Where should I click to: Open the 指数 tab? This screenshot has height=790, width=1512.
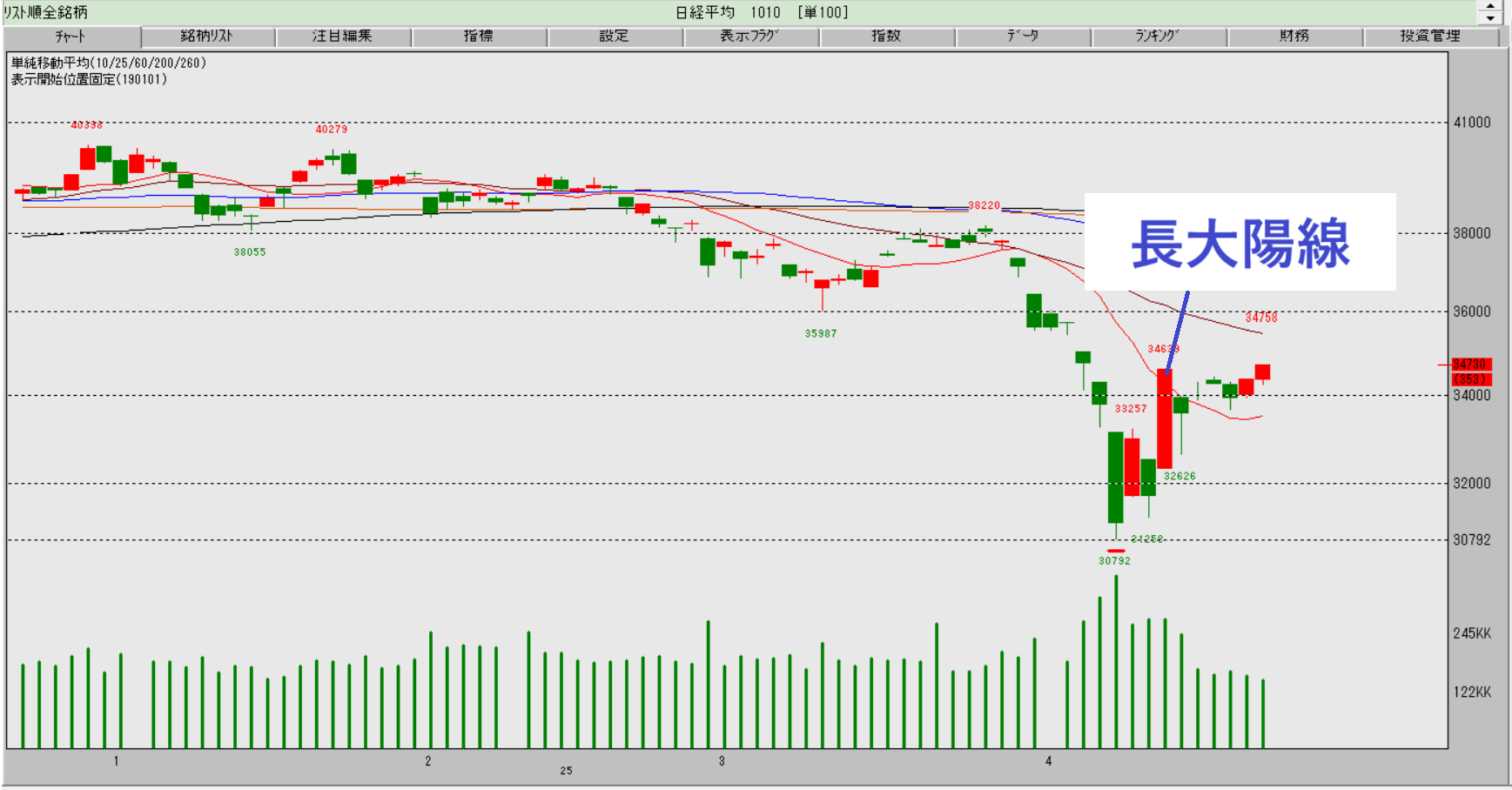tap(886, 37)
